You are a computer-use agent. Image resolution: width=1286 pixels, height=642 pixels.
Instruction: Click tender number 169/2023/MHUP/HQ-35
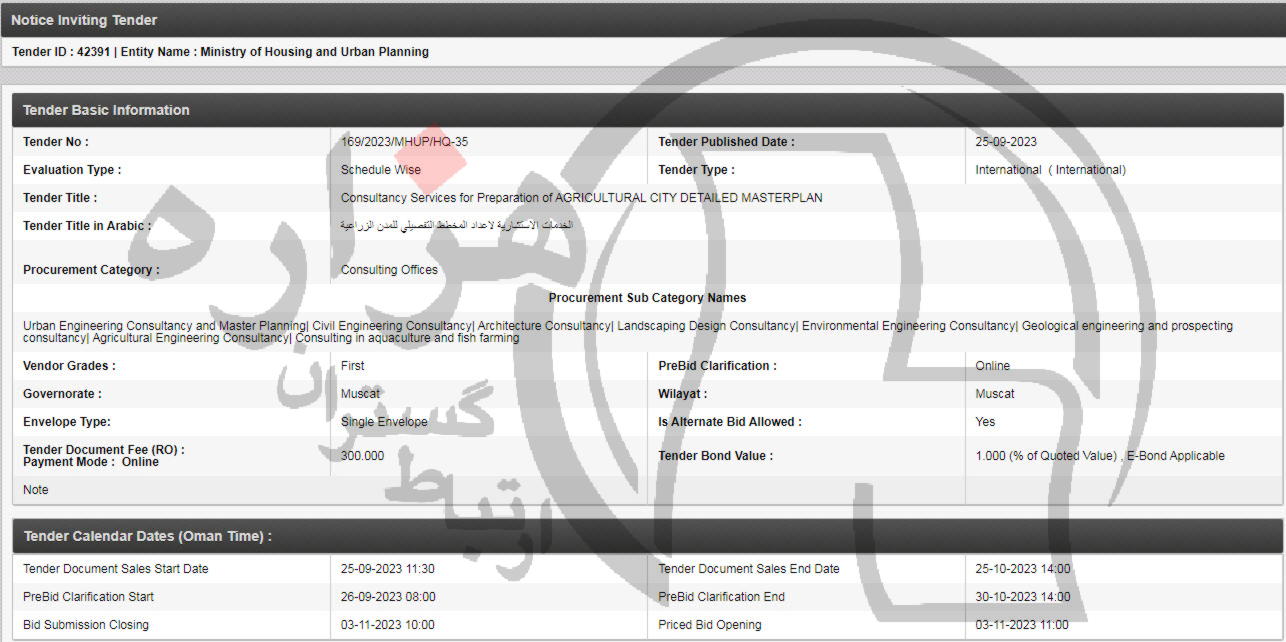[x=404, y=142]
